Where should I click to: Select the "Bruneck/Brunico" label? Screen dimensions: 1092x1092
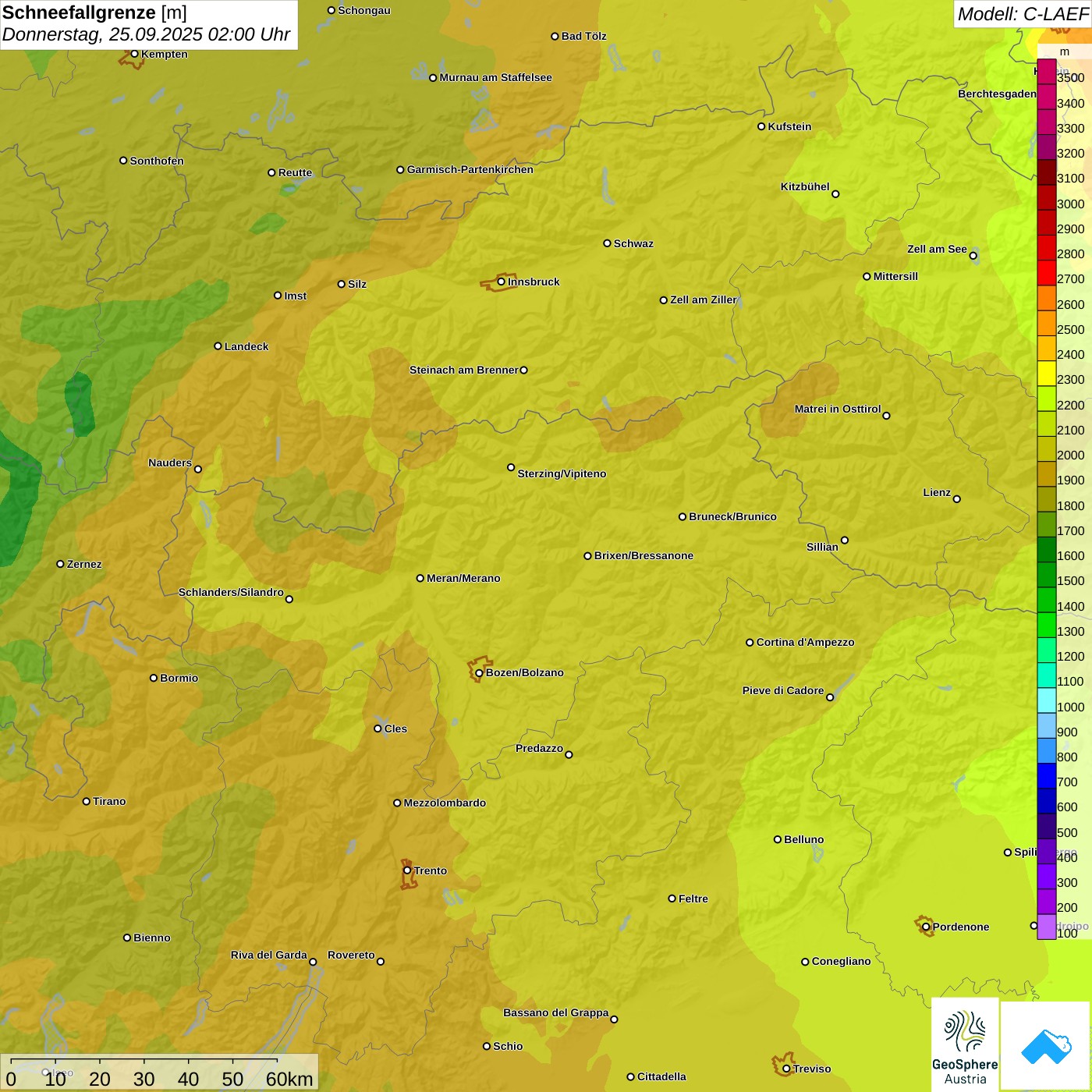pyautogui.click(x=732, y=516)
